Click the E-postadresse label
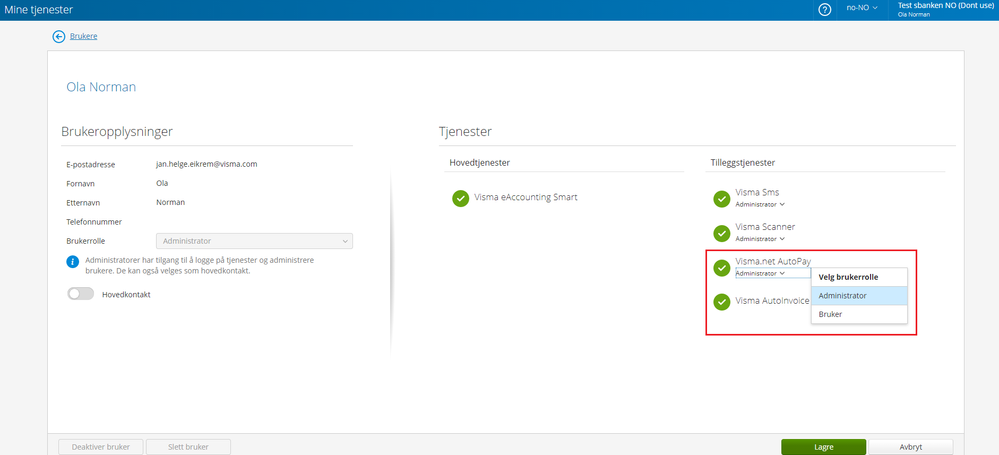 tap(90, 164)
